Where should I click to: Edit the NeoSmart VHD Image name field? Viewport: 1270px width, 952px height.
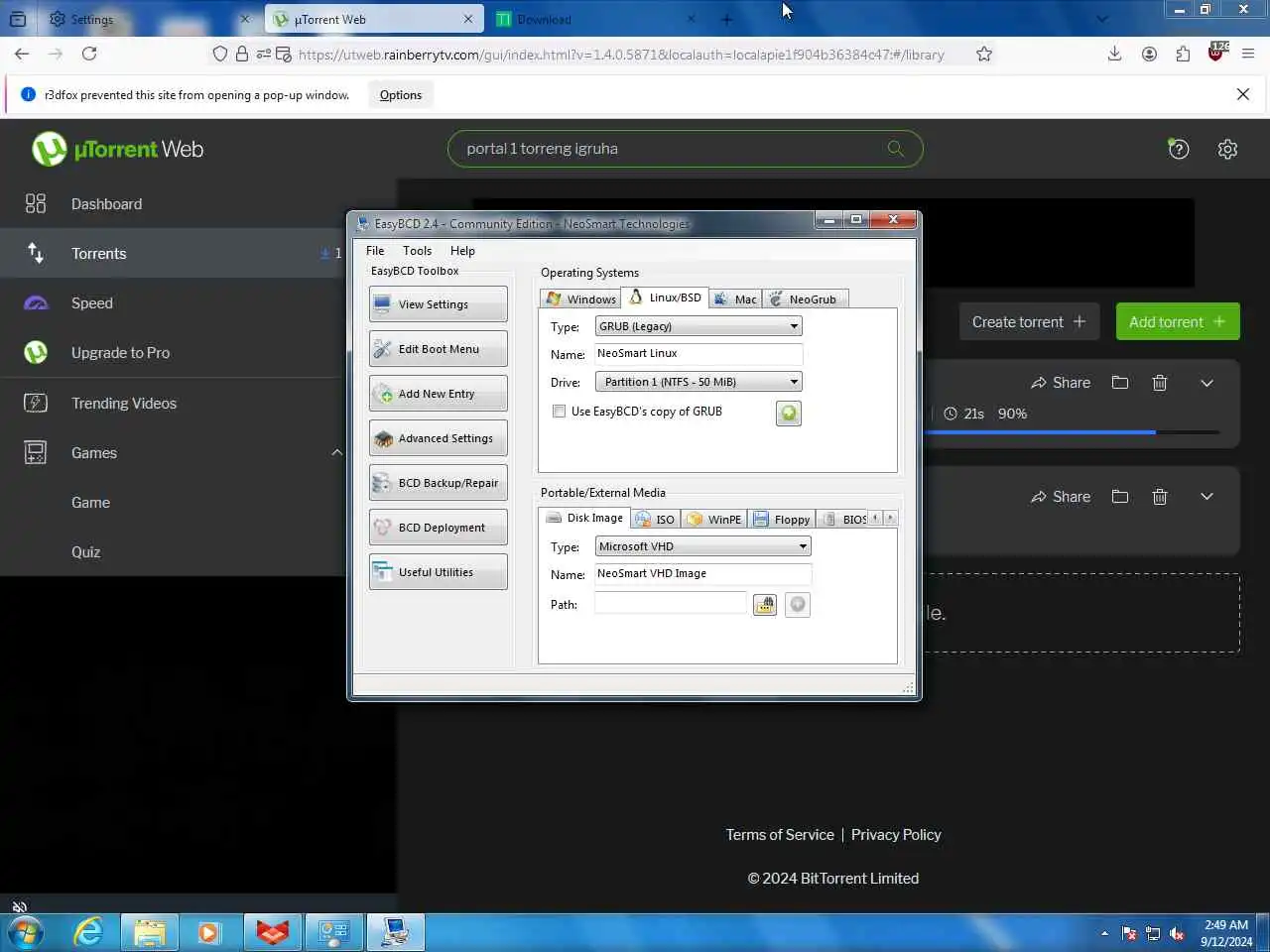703,574
